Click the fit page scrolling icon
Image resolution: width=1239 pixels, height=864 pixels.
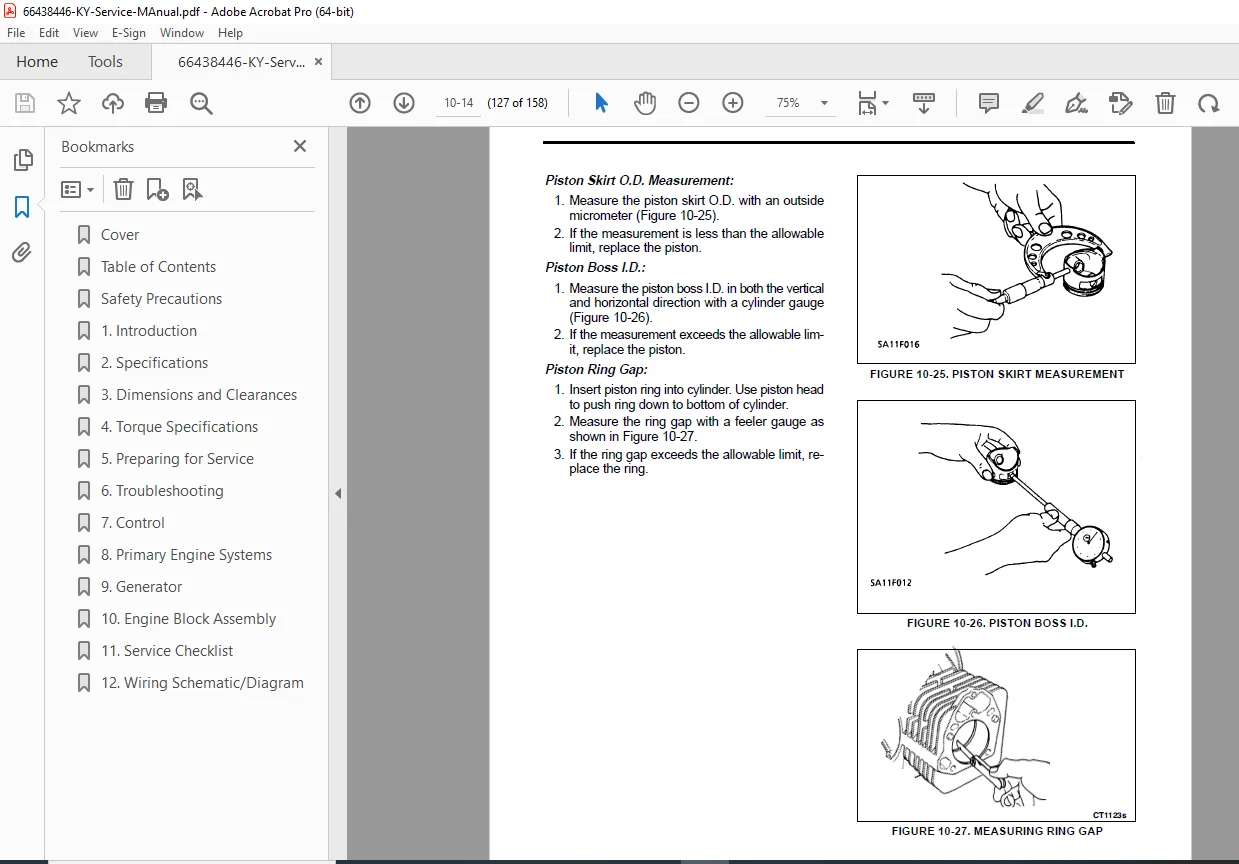(867, 103)
